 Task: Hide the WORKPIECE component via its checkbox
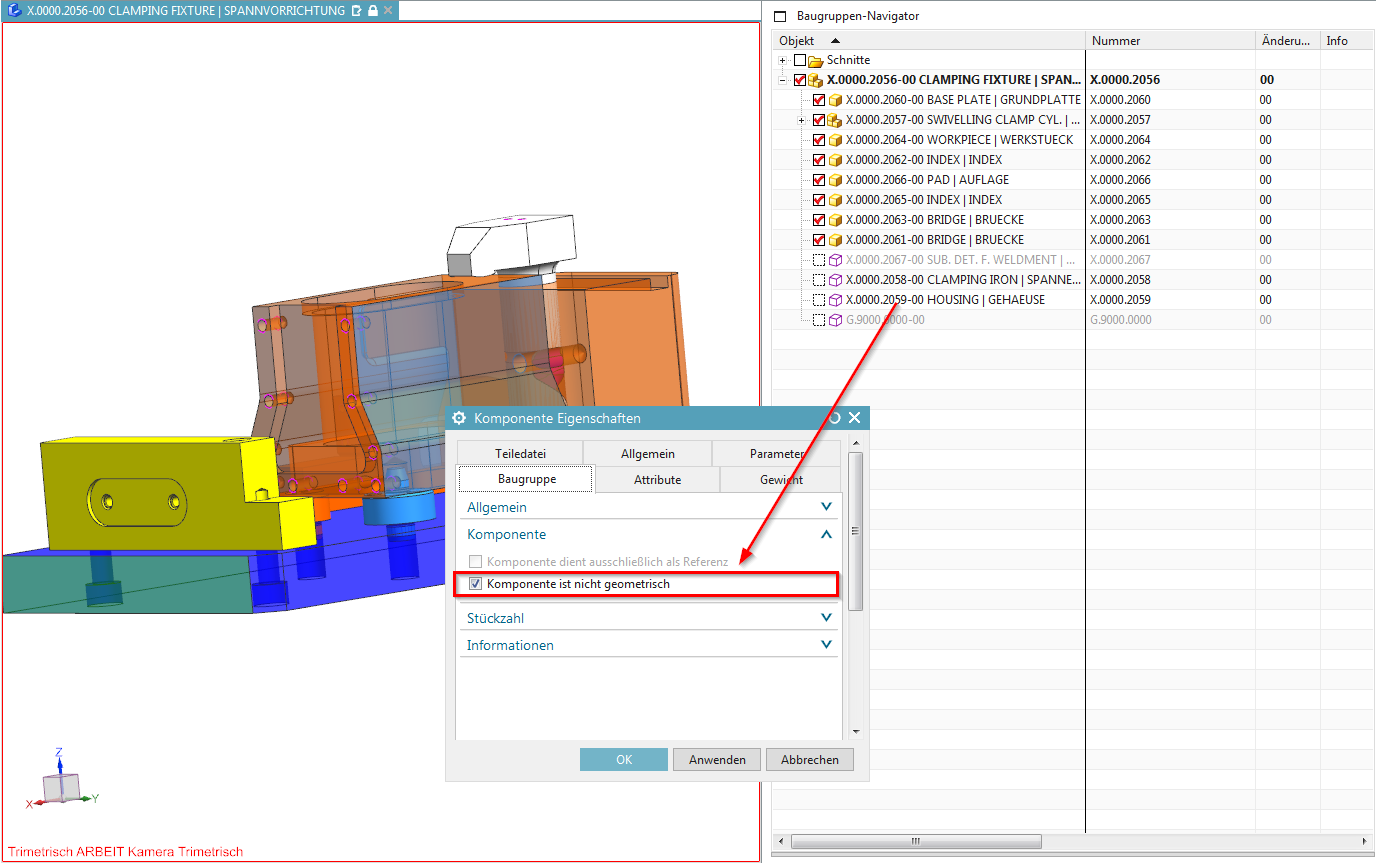point(819,140)
